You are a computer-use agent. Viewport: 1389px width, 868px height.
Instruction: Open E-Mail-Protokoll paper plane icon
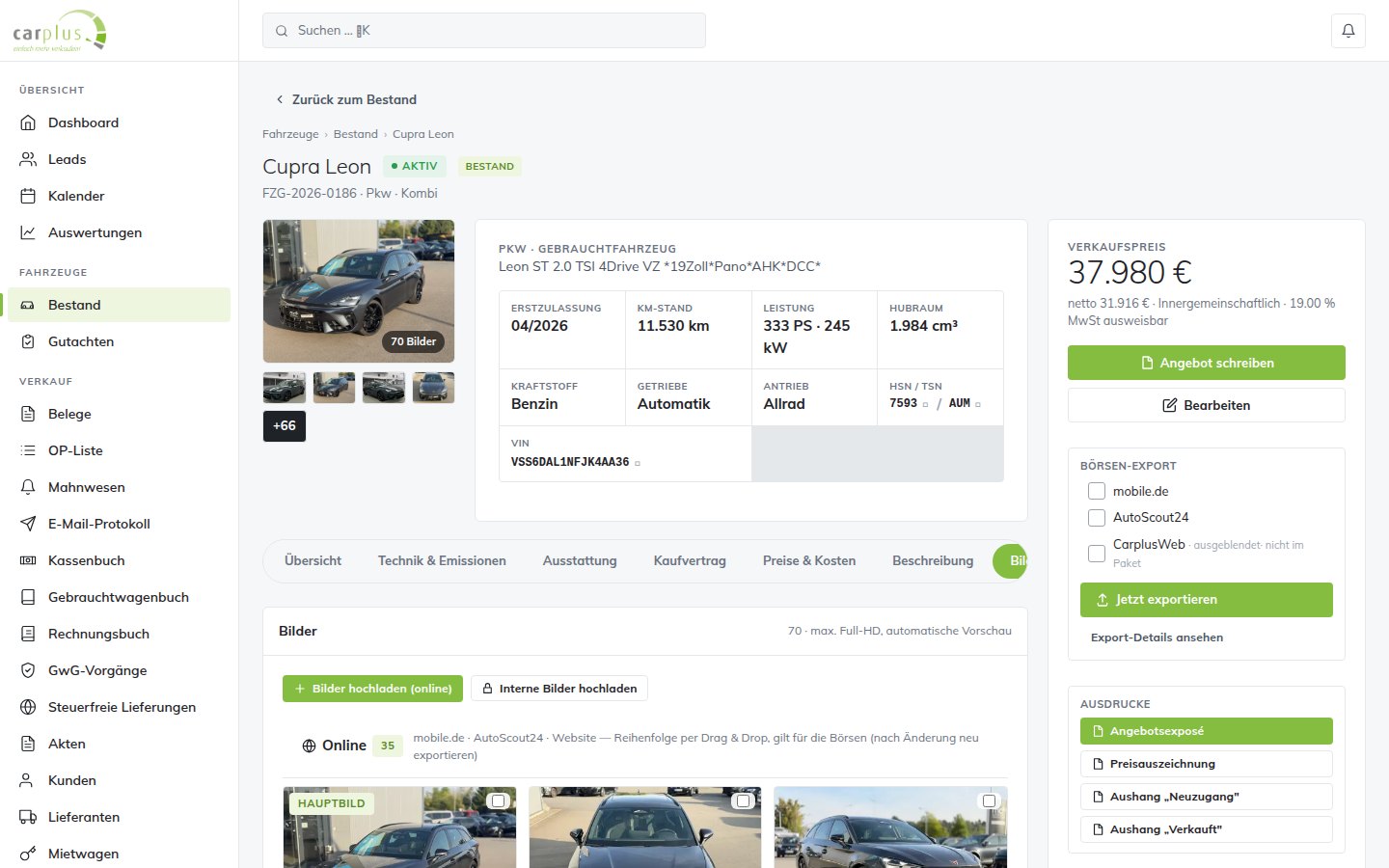click(x=28, y=524)
